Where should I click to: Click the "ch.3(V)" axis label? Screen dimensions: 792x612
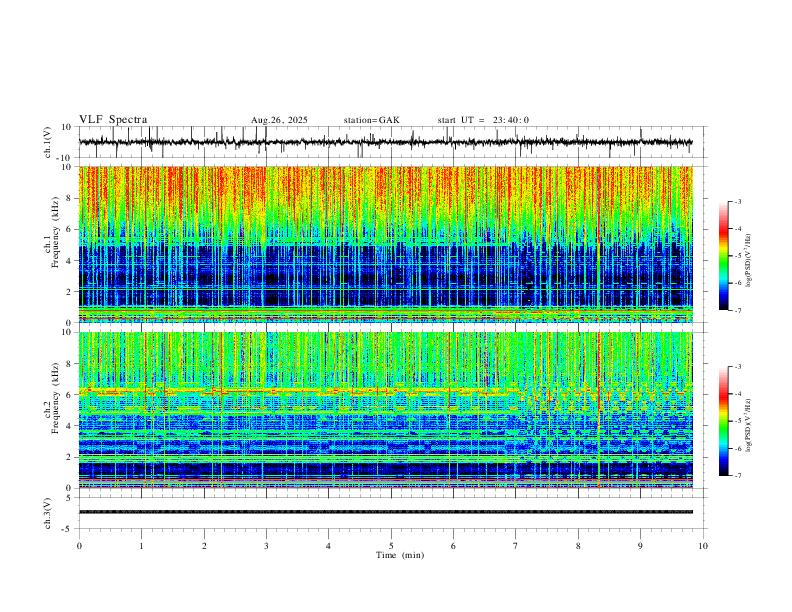(48, 513)
